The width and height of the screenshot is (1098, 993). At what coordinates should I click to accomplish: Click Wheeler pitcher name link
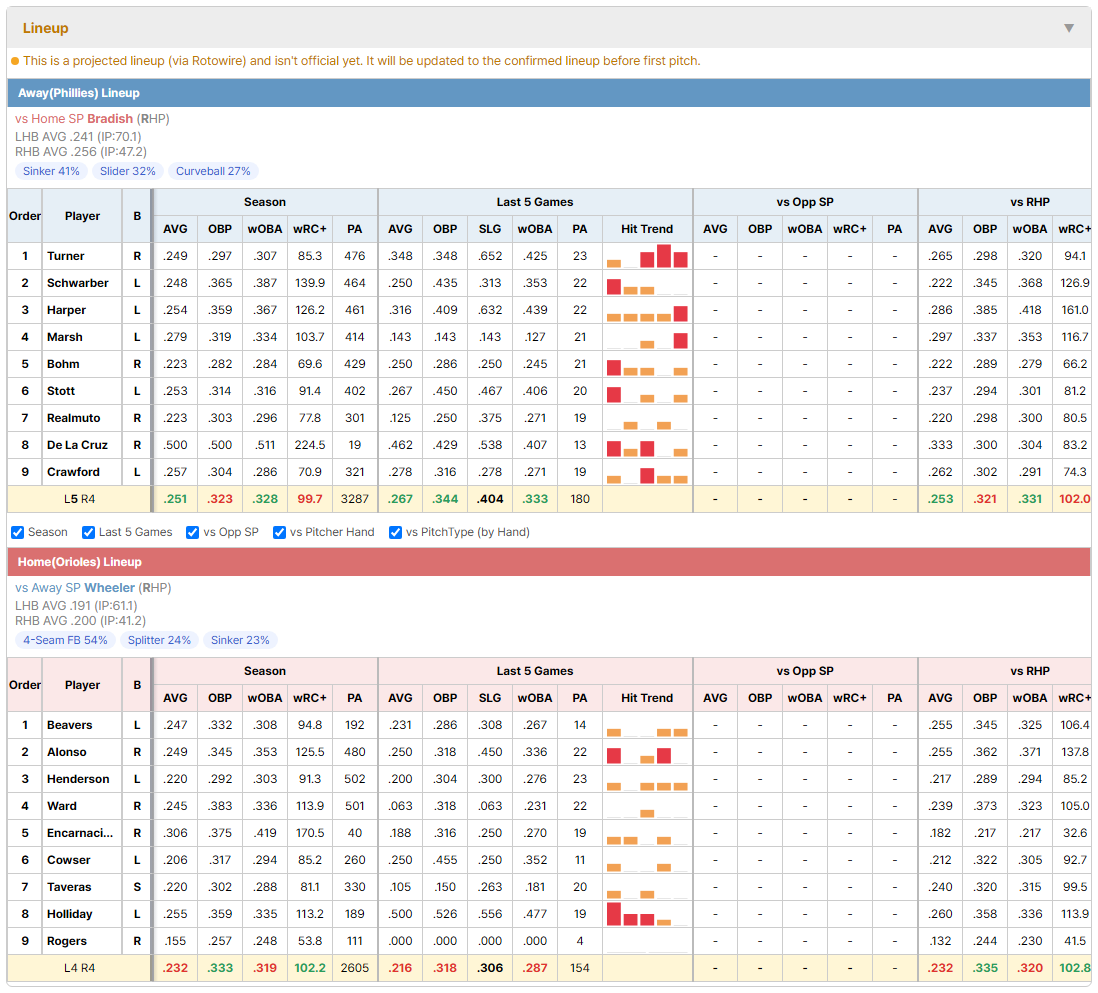point(109,588)
